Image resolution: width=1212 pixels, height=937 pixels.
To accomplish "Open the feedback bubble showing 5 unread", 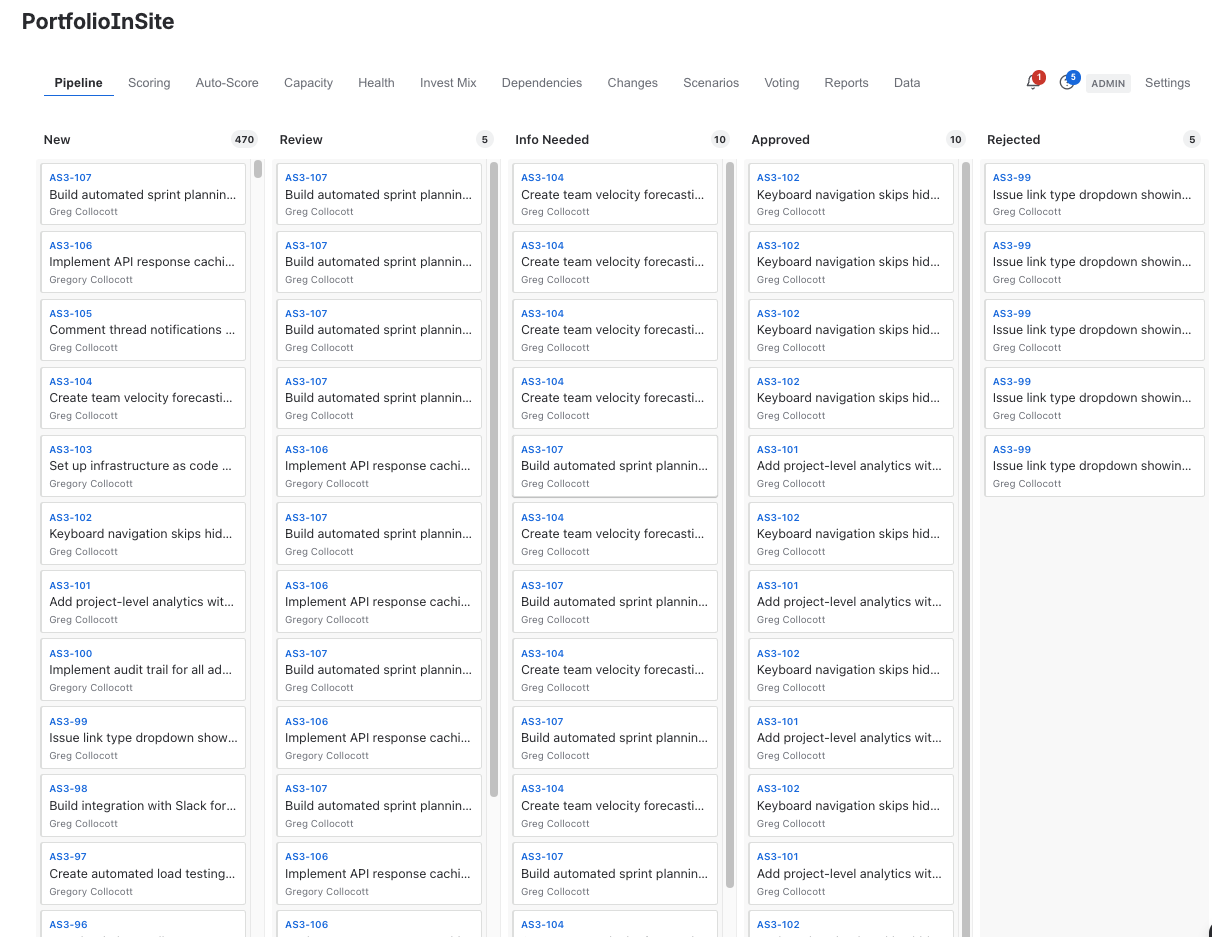I will 1067,83.
